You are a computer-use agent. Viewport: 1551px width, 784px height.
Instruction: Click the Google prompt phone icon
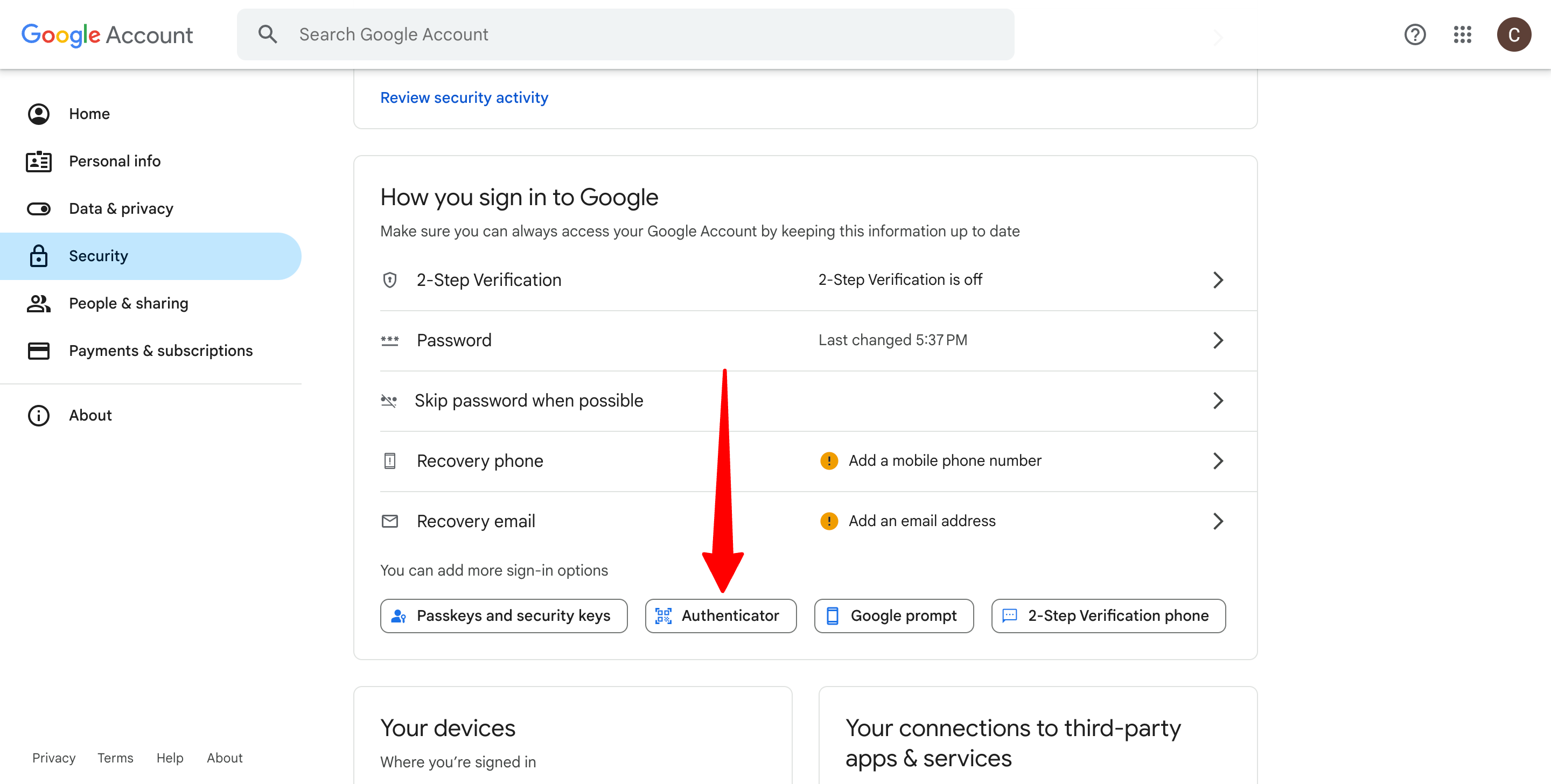point(832,615)
